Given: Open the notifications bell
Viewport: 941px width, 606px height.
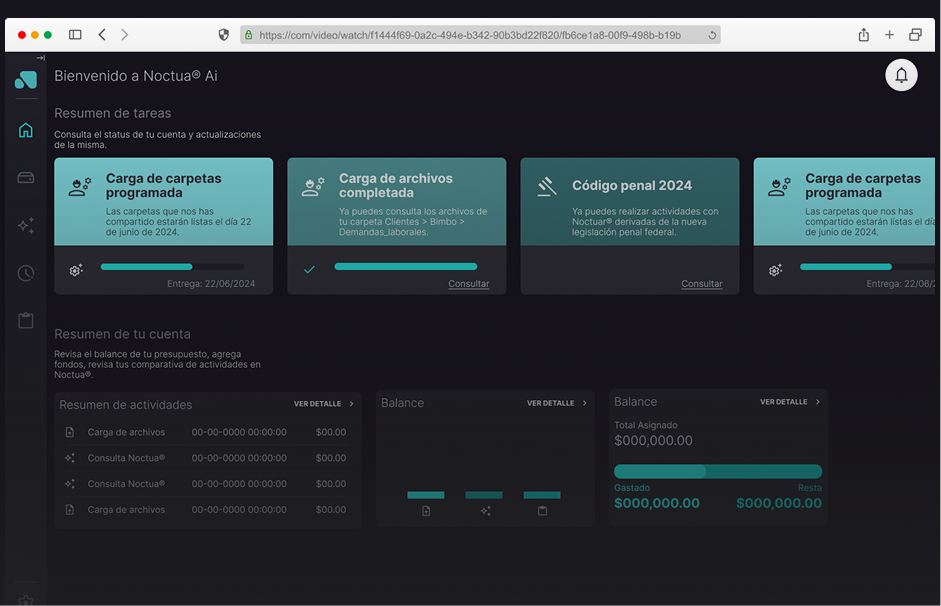Looking at the screenshot, I should coord(901,76).
